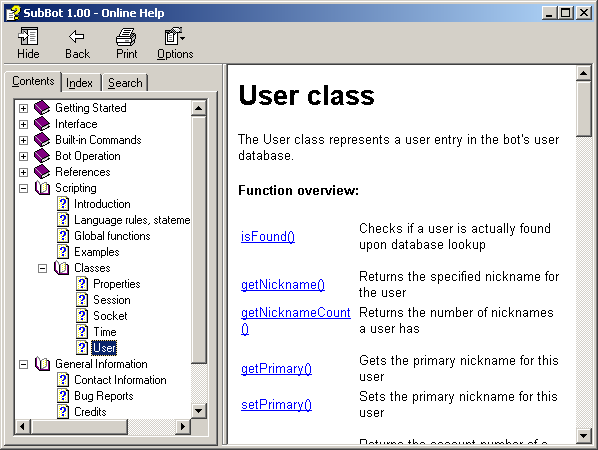Viewport: 598px width, 450px height.
Task: Open the isFound() function link
Action: click(x=268, y=236)
